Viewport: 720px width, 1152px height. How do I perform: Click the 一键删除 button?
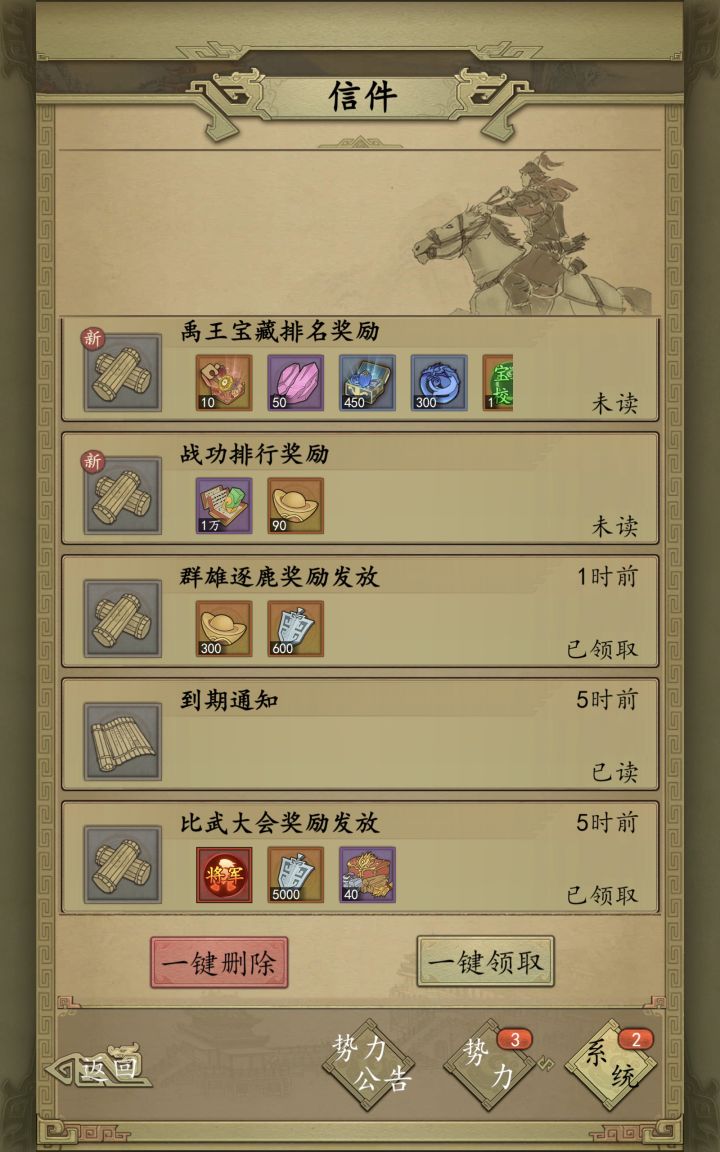[219, 962]
